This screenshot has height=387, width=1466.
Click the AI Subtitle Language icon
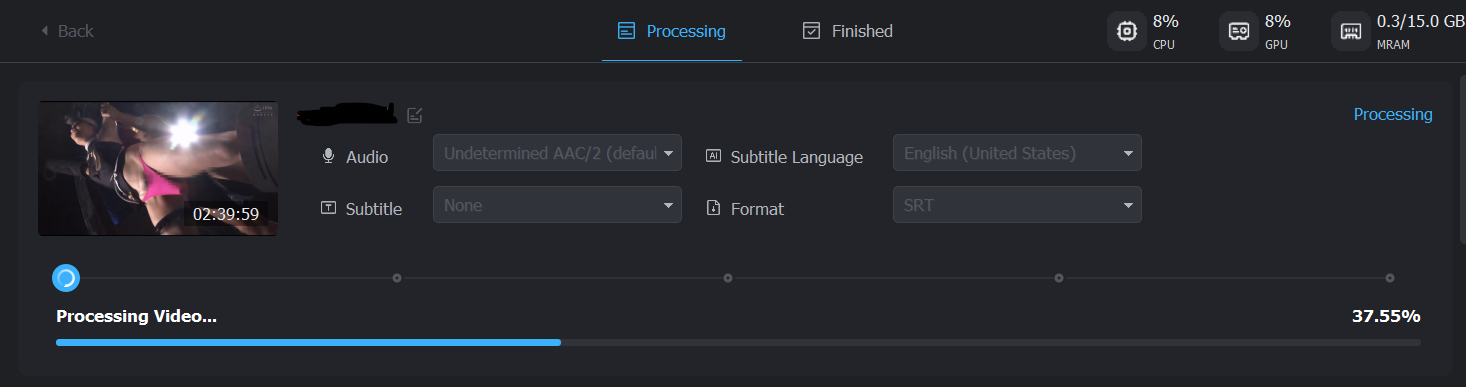coord(713,156)
